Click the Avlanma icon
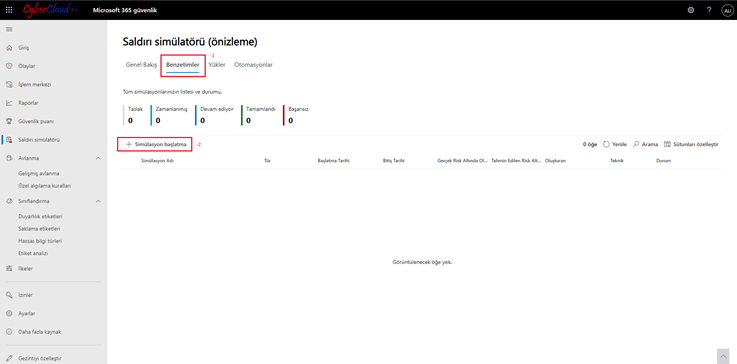 tap(9, 158)
